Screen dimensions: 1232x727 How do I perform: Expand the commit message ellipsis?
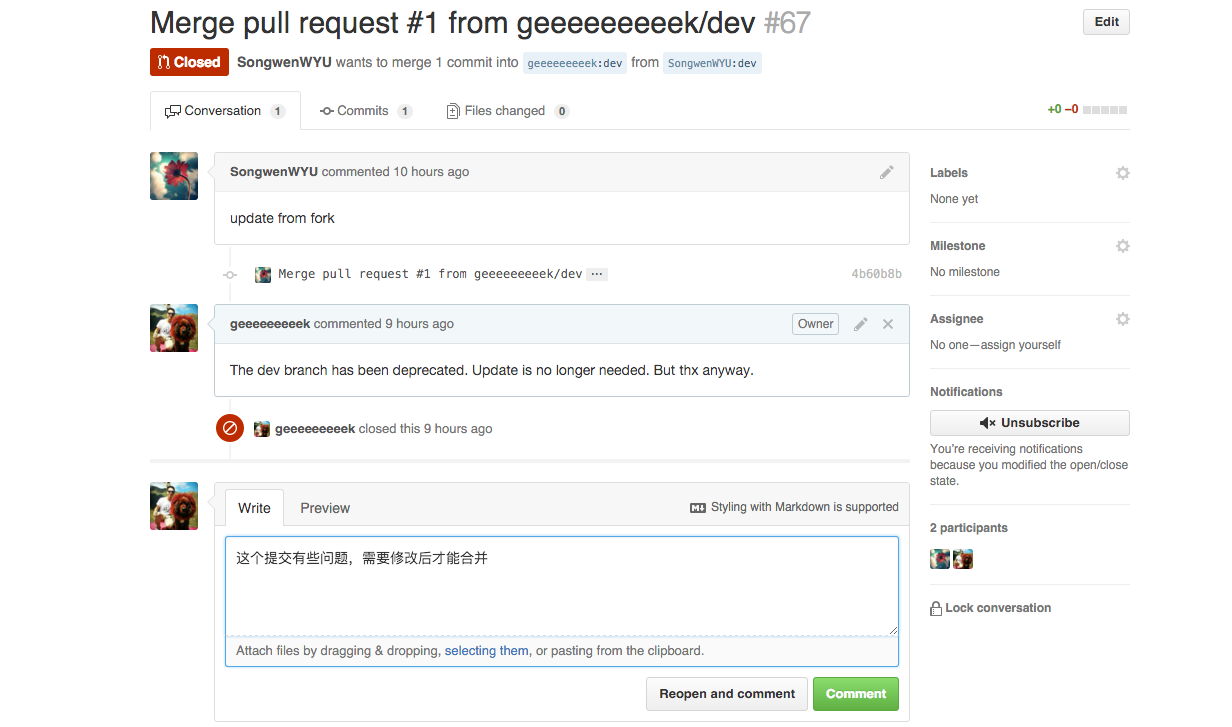(597, 274)
